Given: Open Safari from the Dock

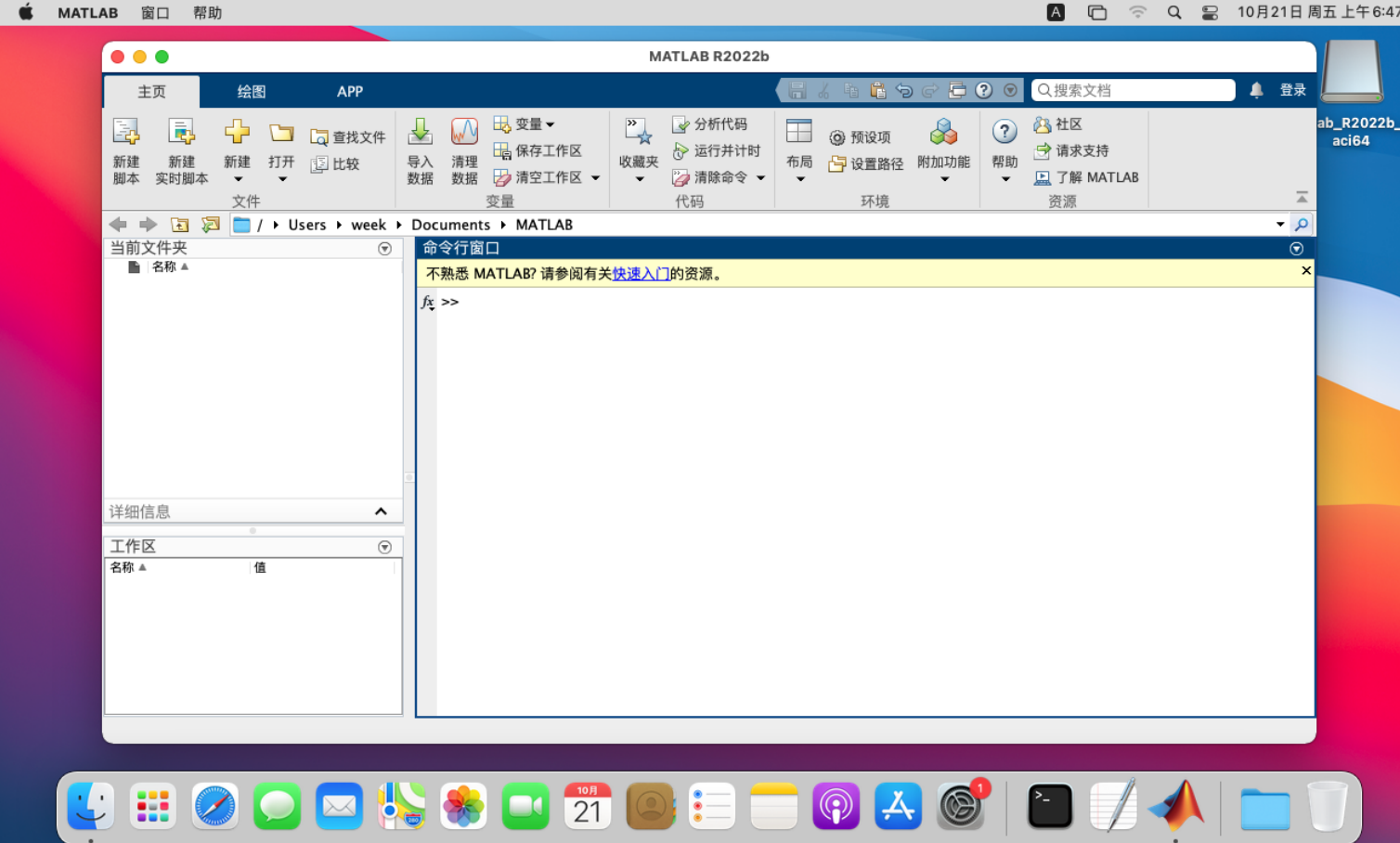Looking at the screenshot, I should 214,805.
